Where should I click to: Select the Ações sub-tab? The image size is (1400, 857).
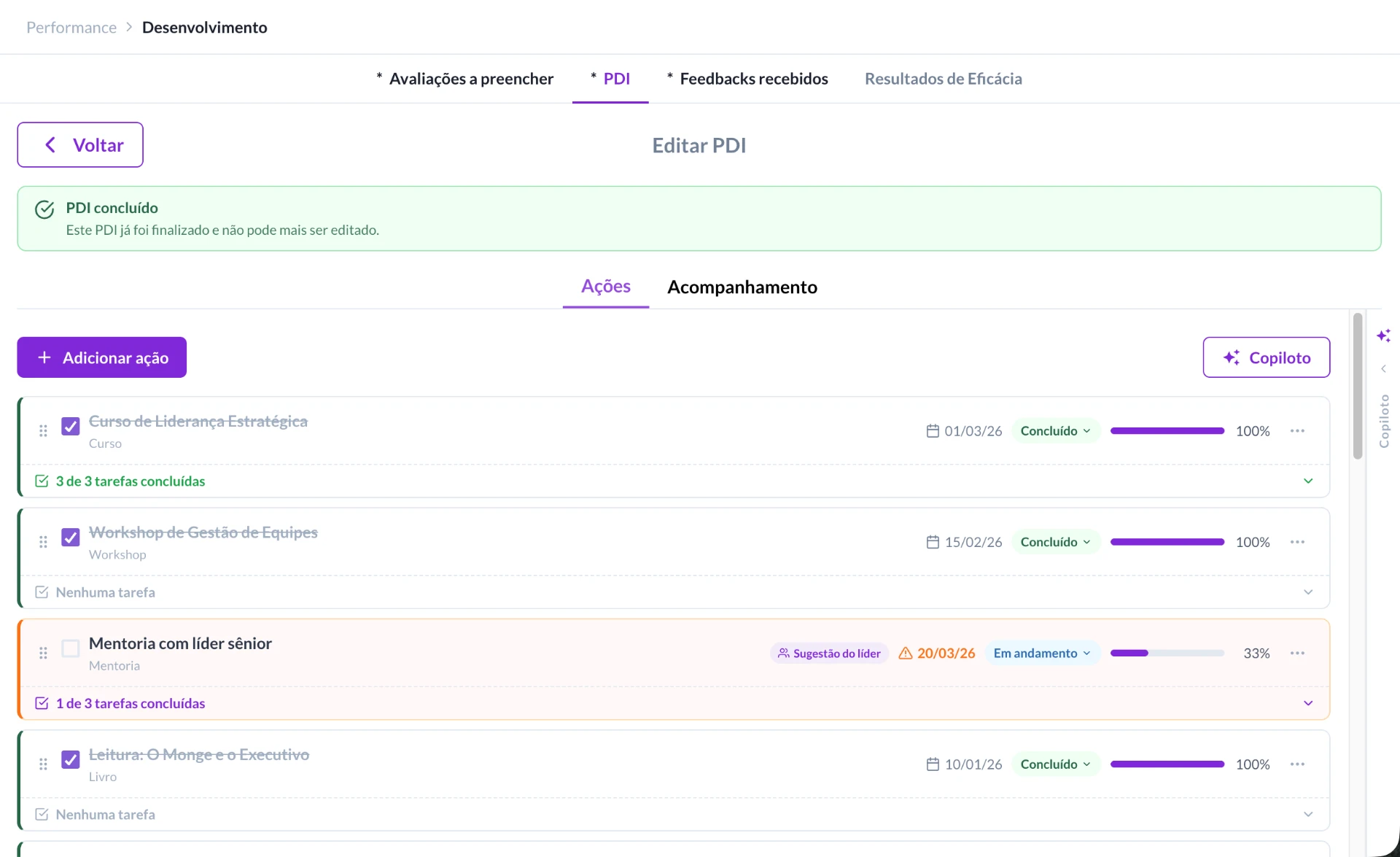pos(605,287)
